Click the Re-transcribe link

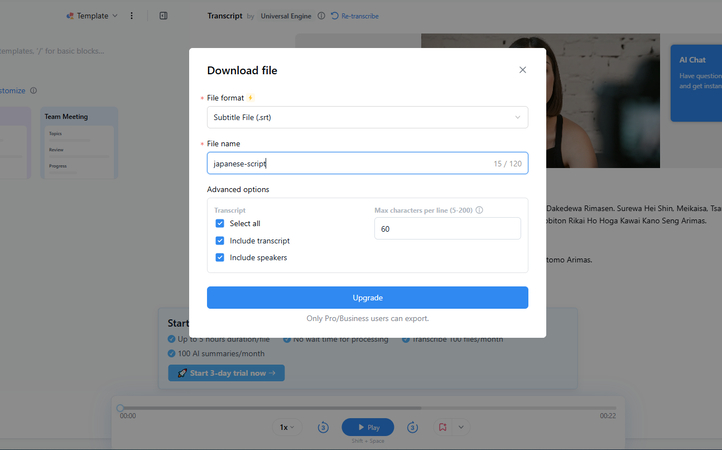point(355,16)
